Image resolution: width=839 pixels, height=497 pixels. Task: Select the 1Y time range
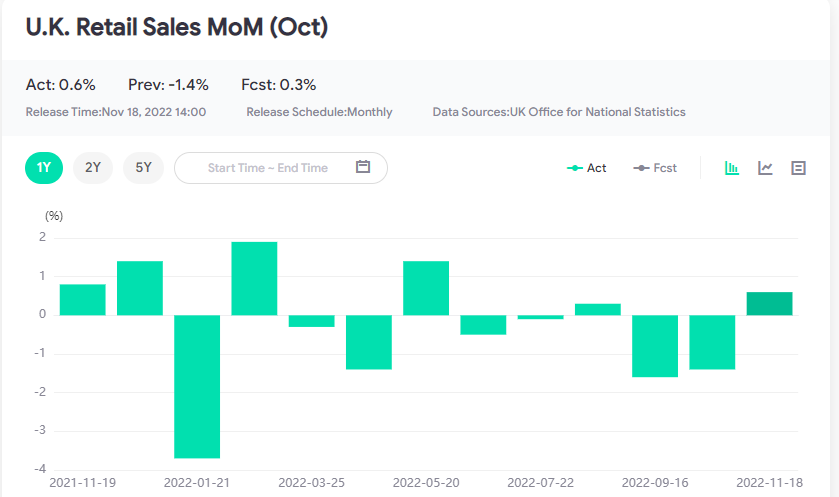tap(43, 168)
